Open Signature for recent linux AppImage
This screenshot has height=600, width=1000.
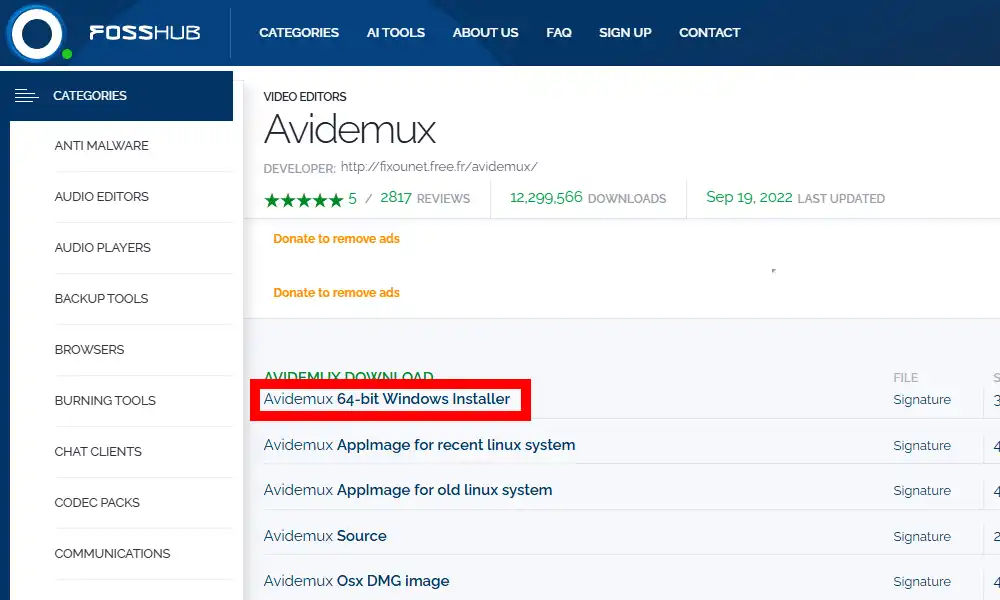pos(922,446)
